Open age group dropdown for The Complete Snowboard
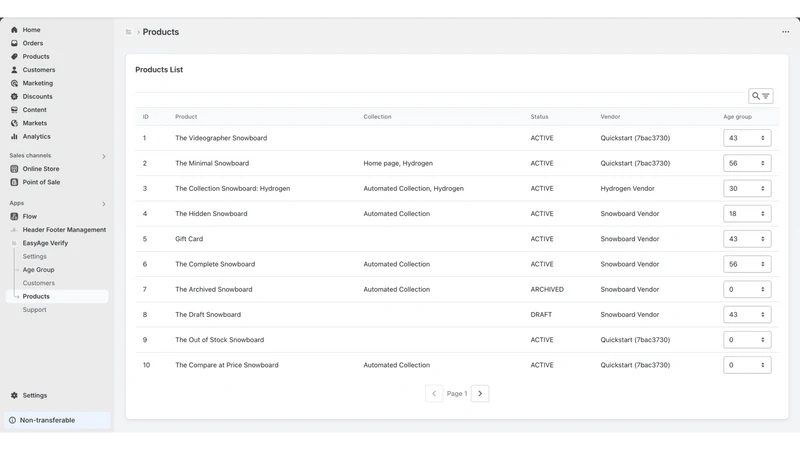This screenshot has height=450, width=800. click(x=747, y=264)
